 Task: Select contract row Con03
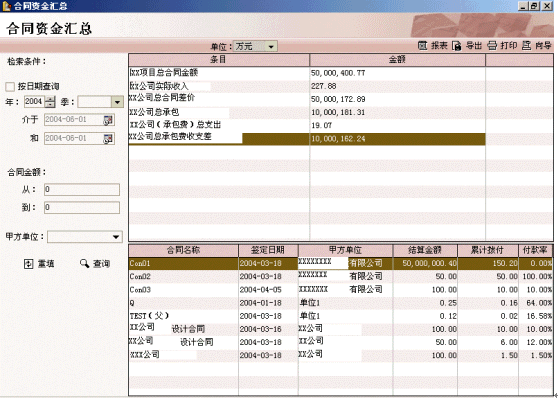[x=341, y=289]
